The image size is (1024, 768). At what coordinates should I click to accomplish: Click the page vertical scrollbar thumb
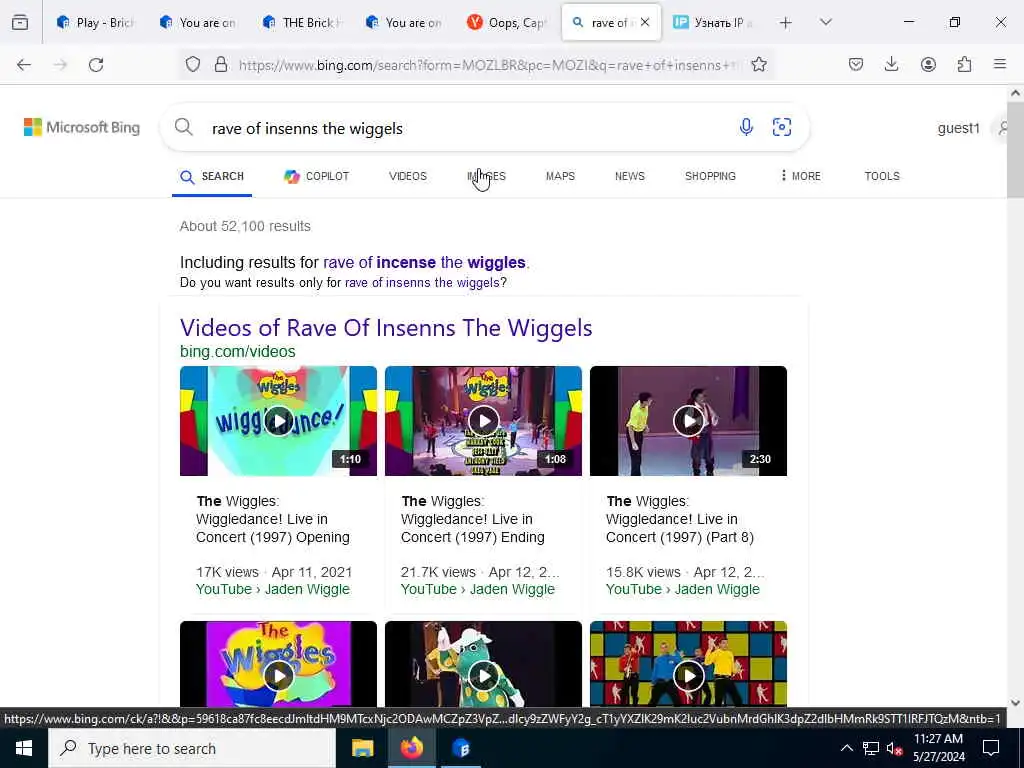click(x=1015, y=150)
